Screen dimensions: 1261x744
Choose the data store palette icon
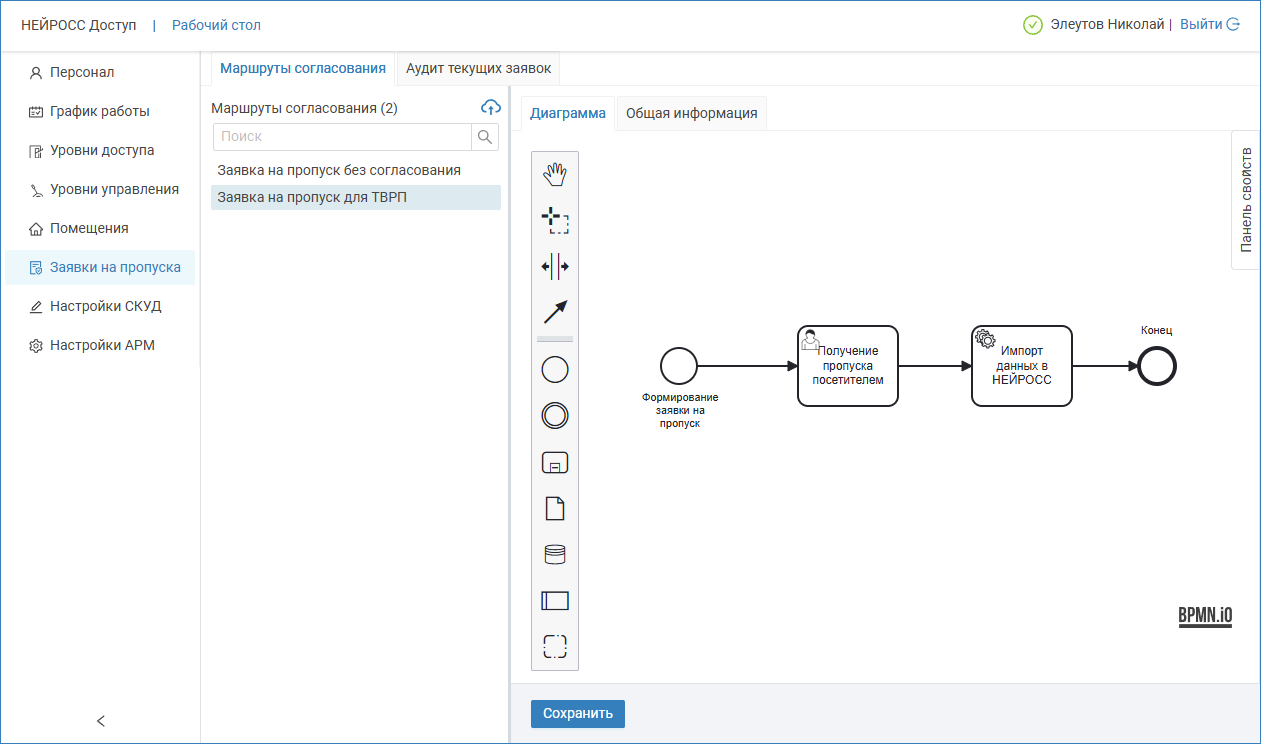tap(554, 554)
